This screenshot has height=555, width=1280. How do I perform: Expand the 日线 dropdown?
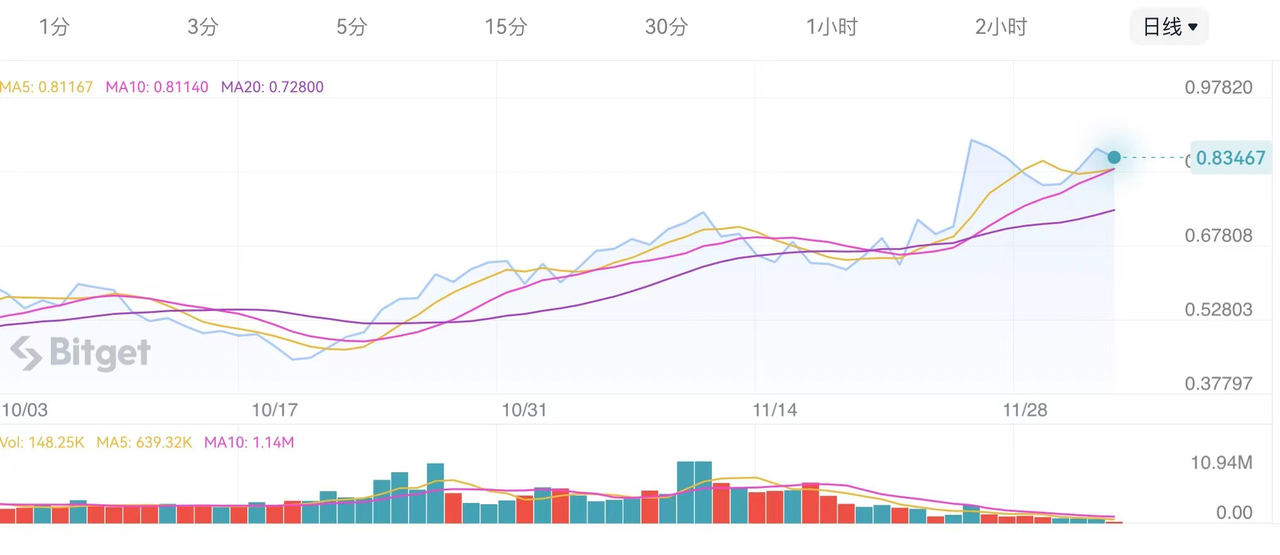click(x=1169, y=27)
